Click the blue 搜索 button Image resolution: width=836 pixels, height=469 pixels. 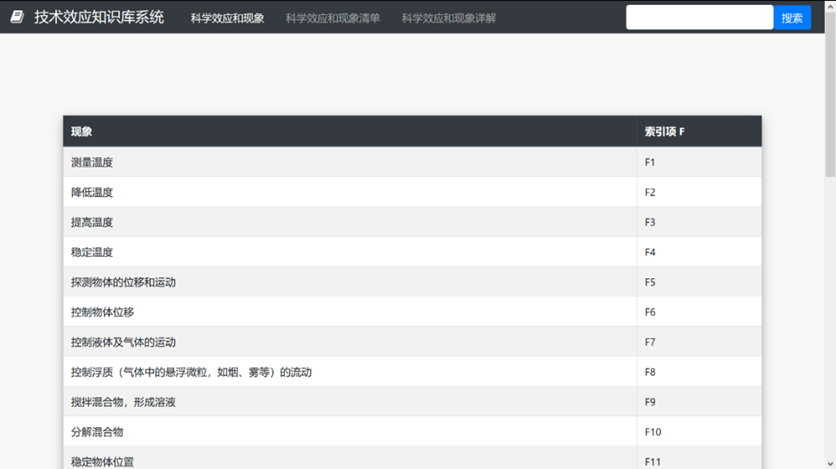[x=792, y=18]
